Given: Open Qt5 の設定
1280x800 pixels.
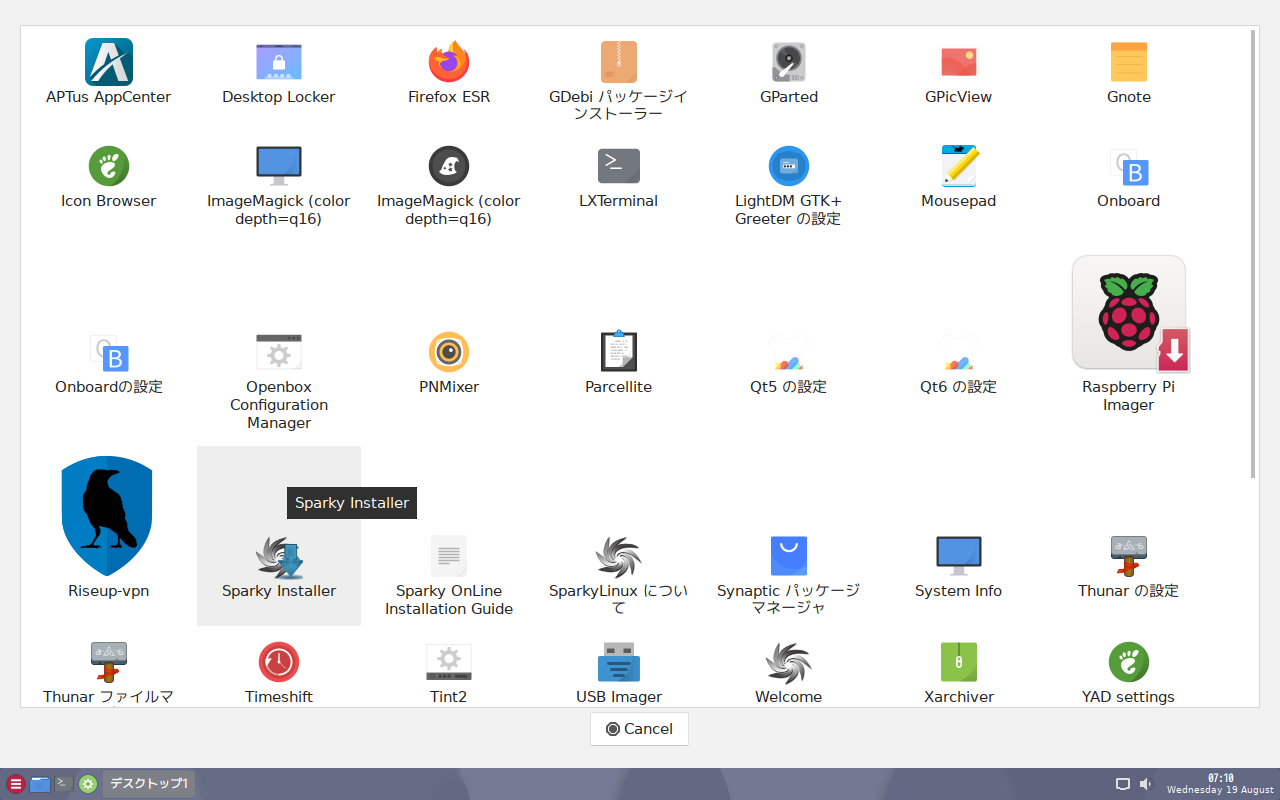Looking at the screenshot, I should [x=789, y=363].
